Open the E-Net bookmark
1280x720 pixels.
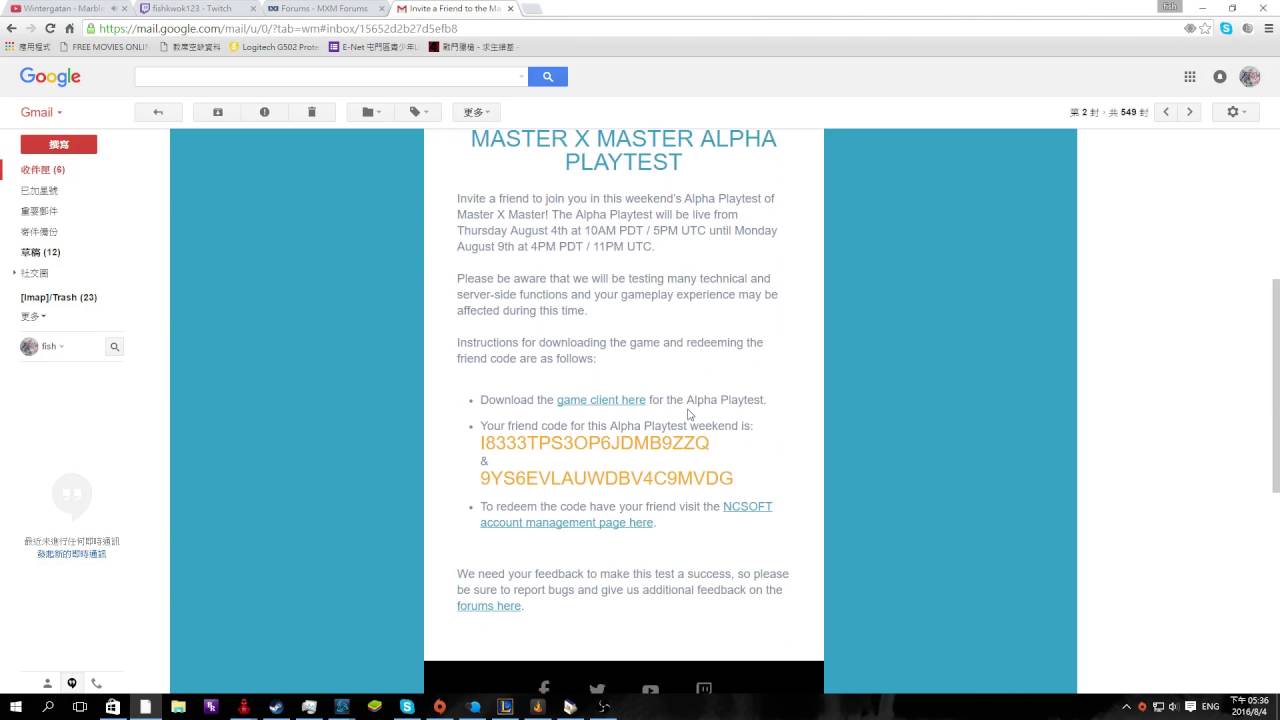[374, 47]
